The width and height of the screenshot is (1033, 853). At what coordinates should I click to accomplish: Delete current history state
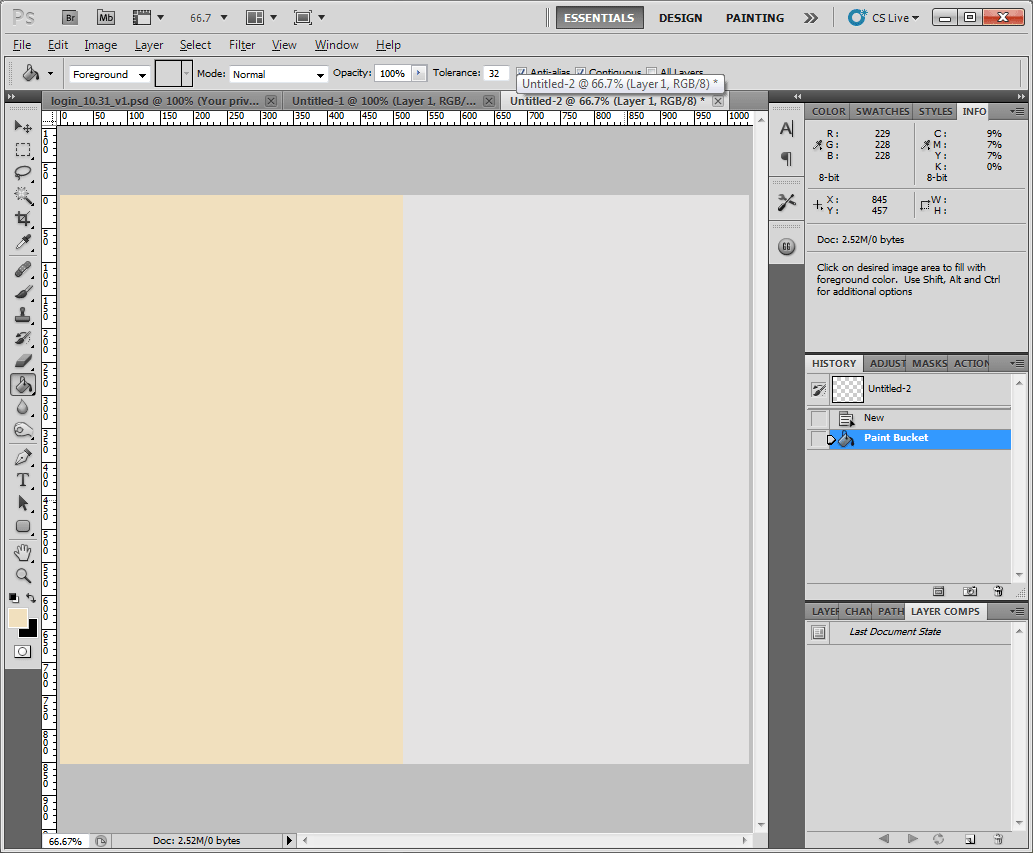pyautogui.click(x=998, y=591)
